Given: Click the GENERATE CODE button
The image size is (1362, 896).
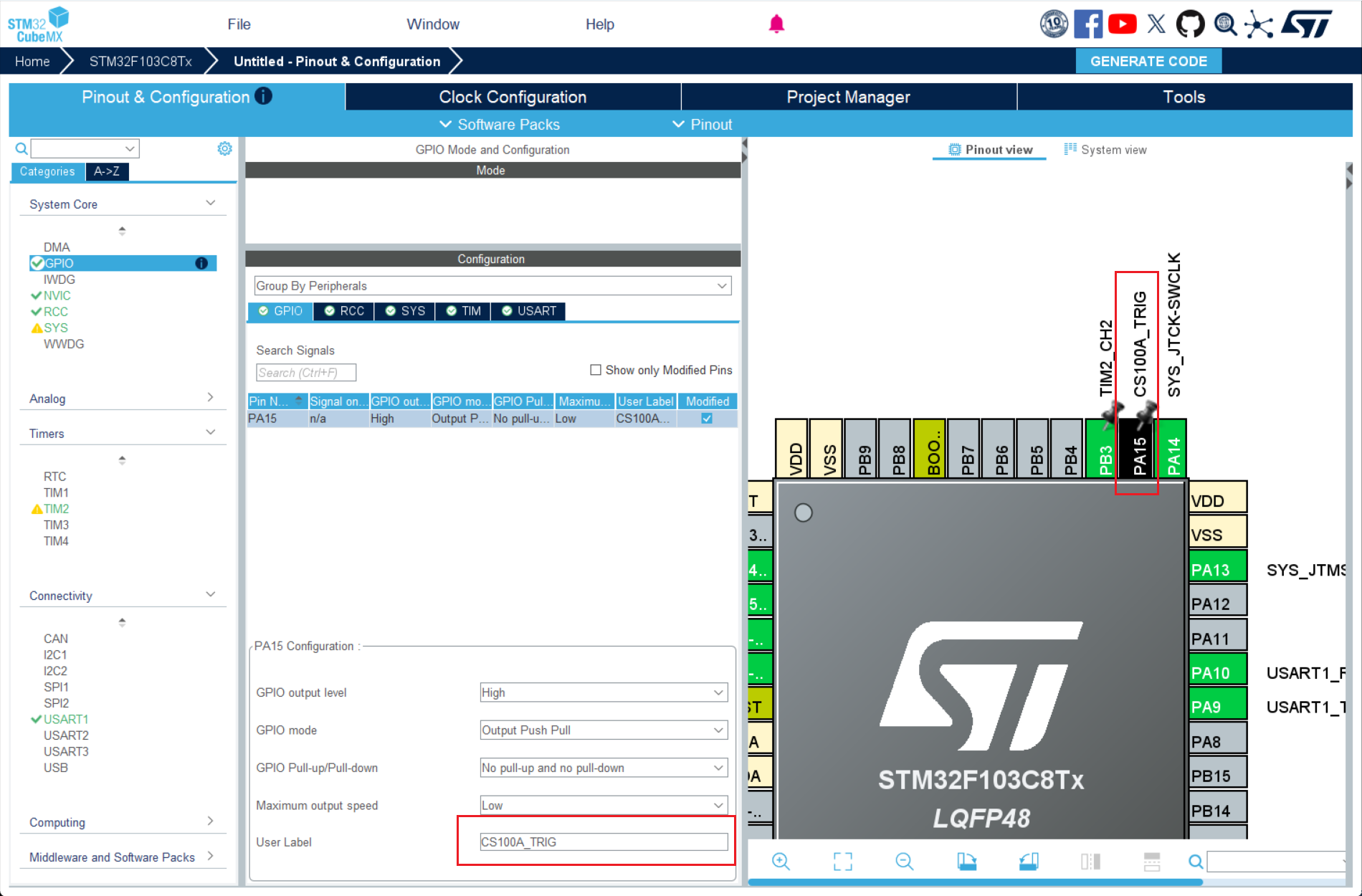Looking at the screenshot, I should coord(1148,61).
